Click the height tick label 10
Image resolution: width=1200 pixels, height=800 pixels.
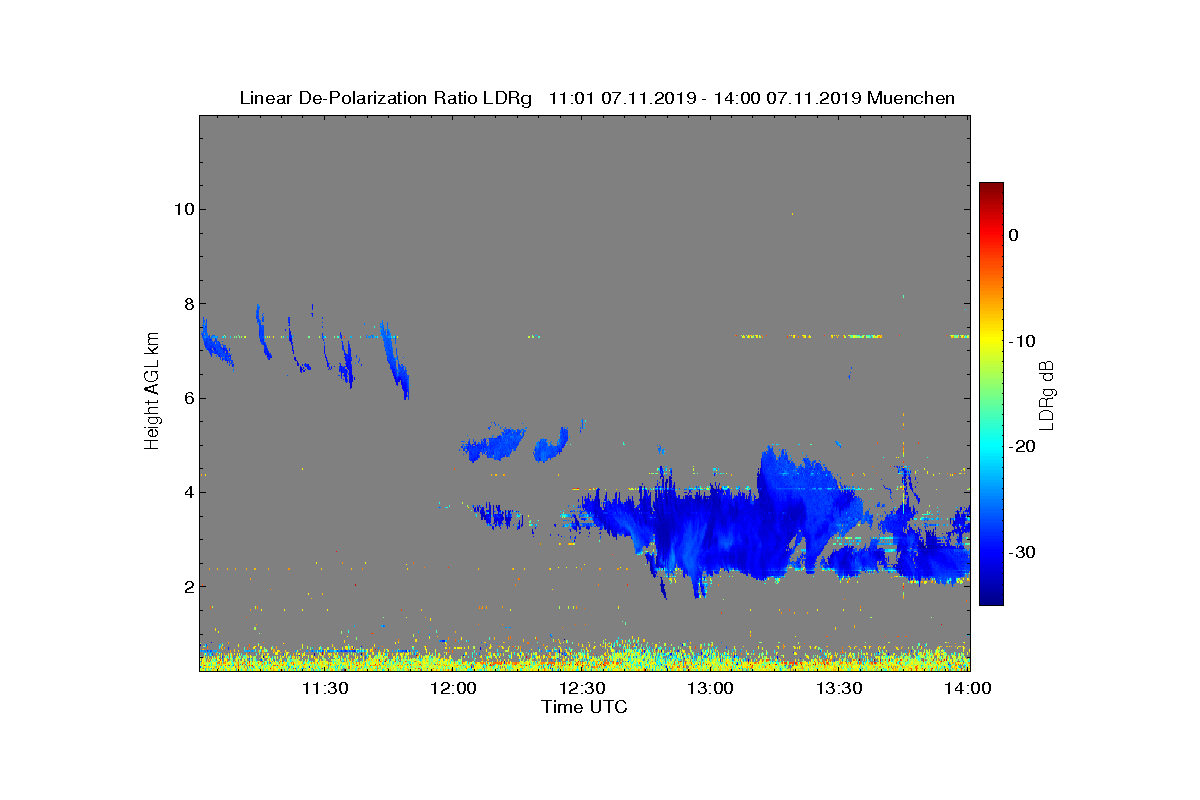(183, 209)
